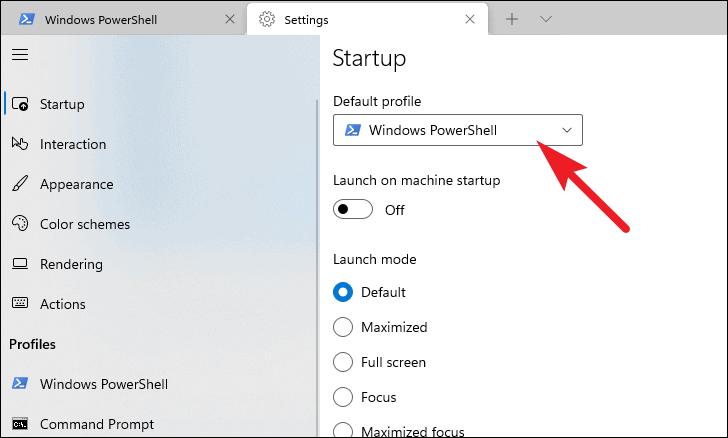The width and height of the screenshot is (728, 438).
Task: Click the Color schemes palette icon
Action: coord(20,223)
